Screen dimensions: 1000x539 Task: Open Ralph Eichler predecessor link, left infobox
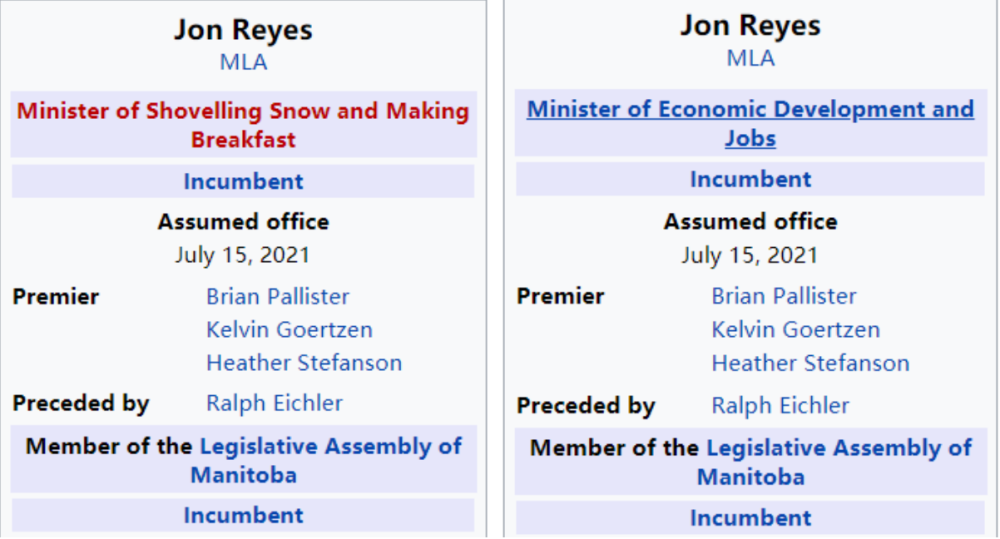point(274,403)
